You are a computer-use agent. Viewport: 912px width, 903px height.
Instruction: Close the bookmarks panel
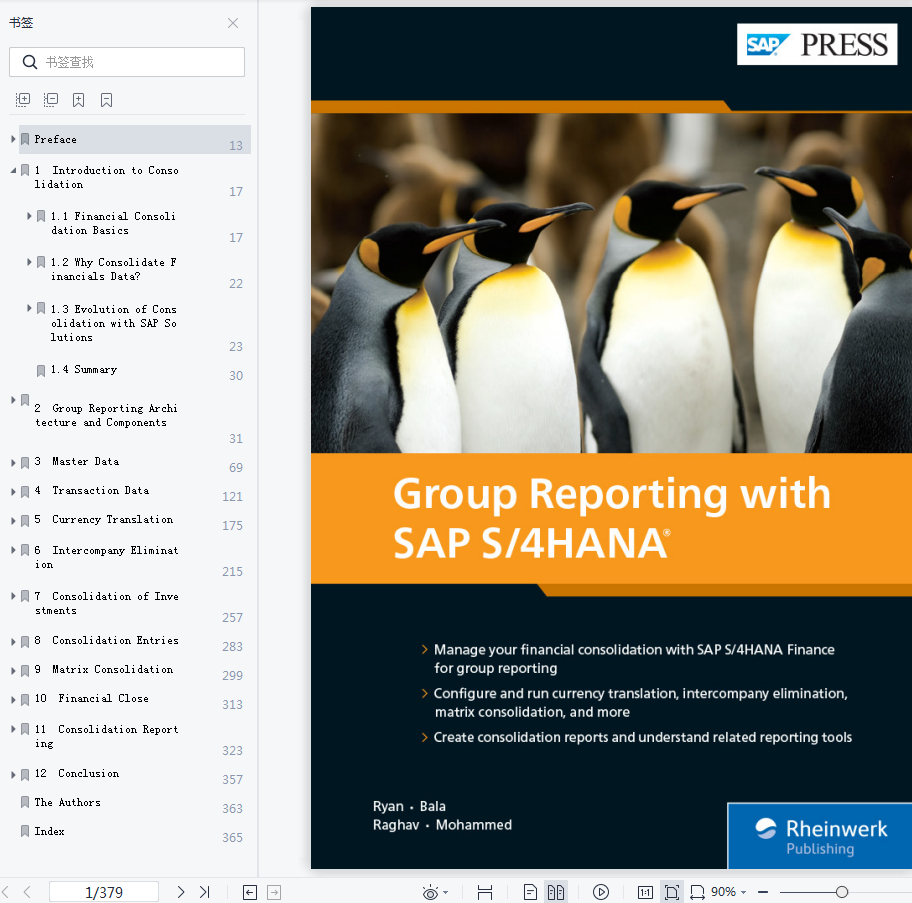pyautogui.click(x=233, y=23)
